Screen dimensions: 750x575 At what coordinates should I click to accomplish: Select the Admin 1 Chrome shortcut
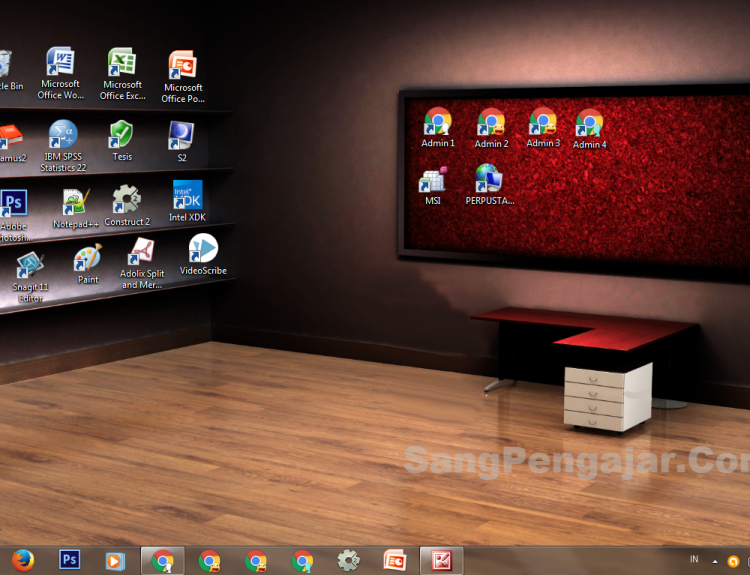(438, 127)
